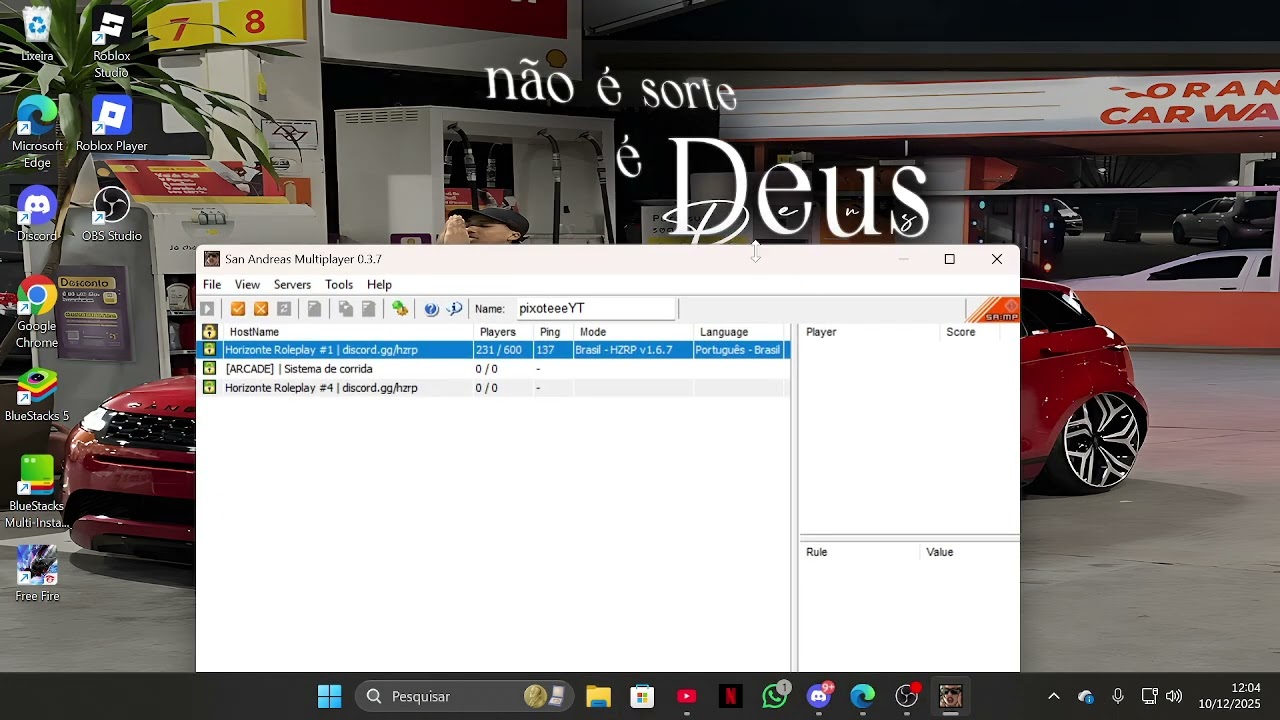
Task: Open Lixeira recycle bin desktop icon
Action: (x=37, y=34)
